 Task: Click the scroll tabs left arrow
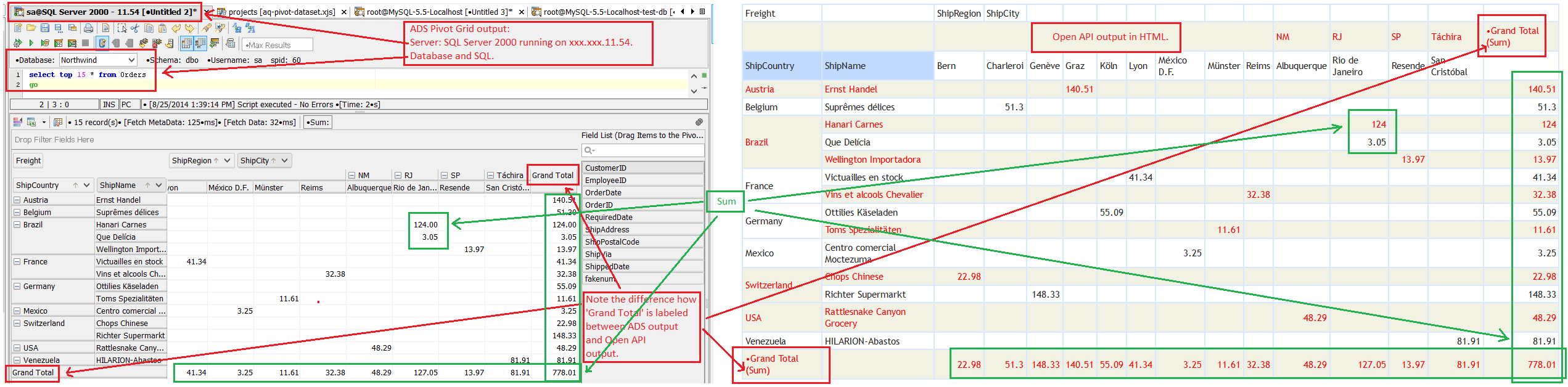683,11
